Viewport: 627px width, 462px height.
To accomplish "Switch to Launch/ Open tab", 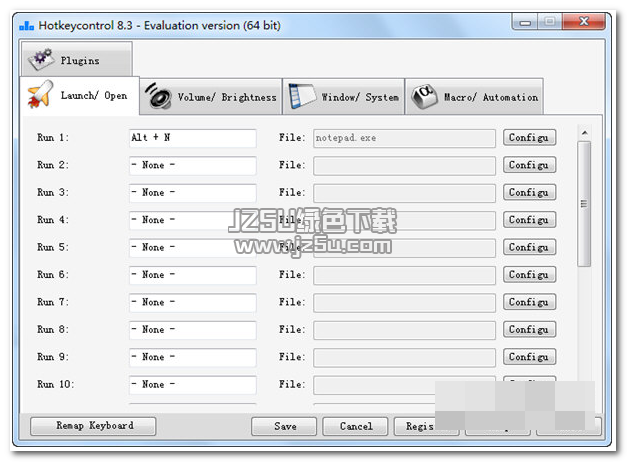I will 80,96.
